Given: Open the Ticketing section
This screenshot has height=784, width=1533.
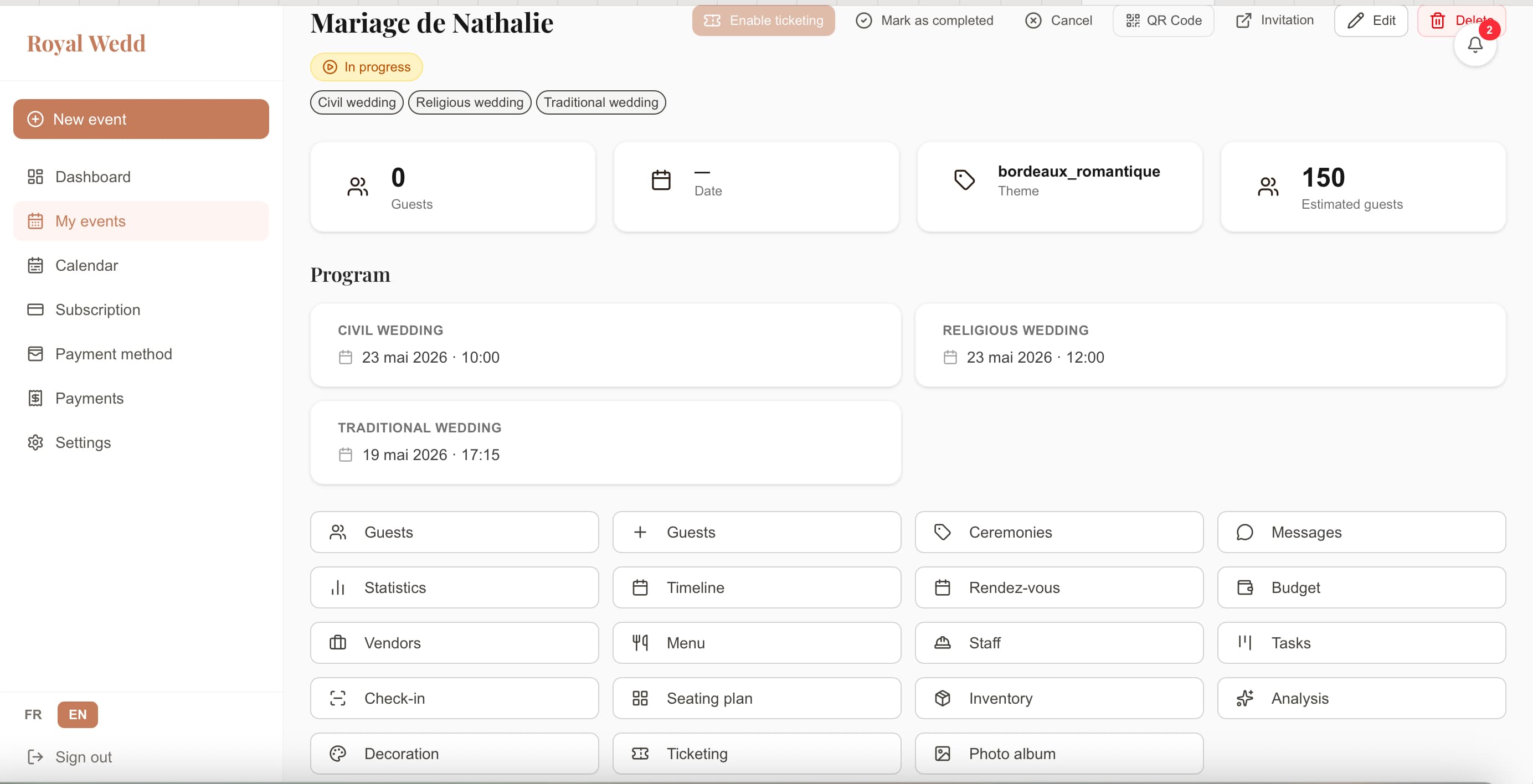Looking at the screenshot, I should coord(756,754).
